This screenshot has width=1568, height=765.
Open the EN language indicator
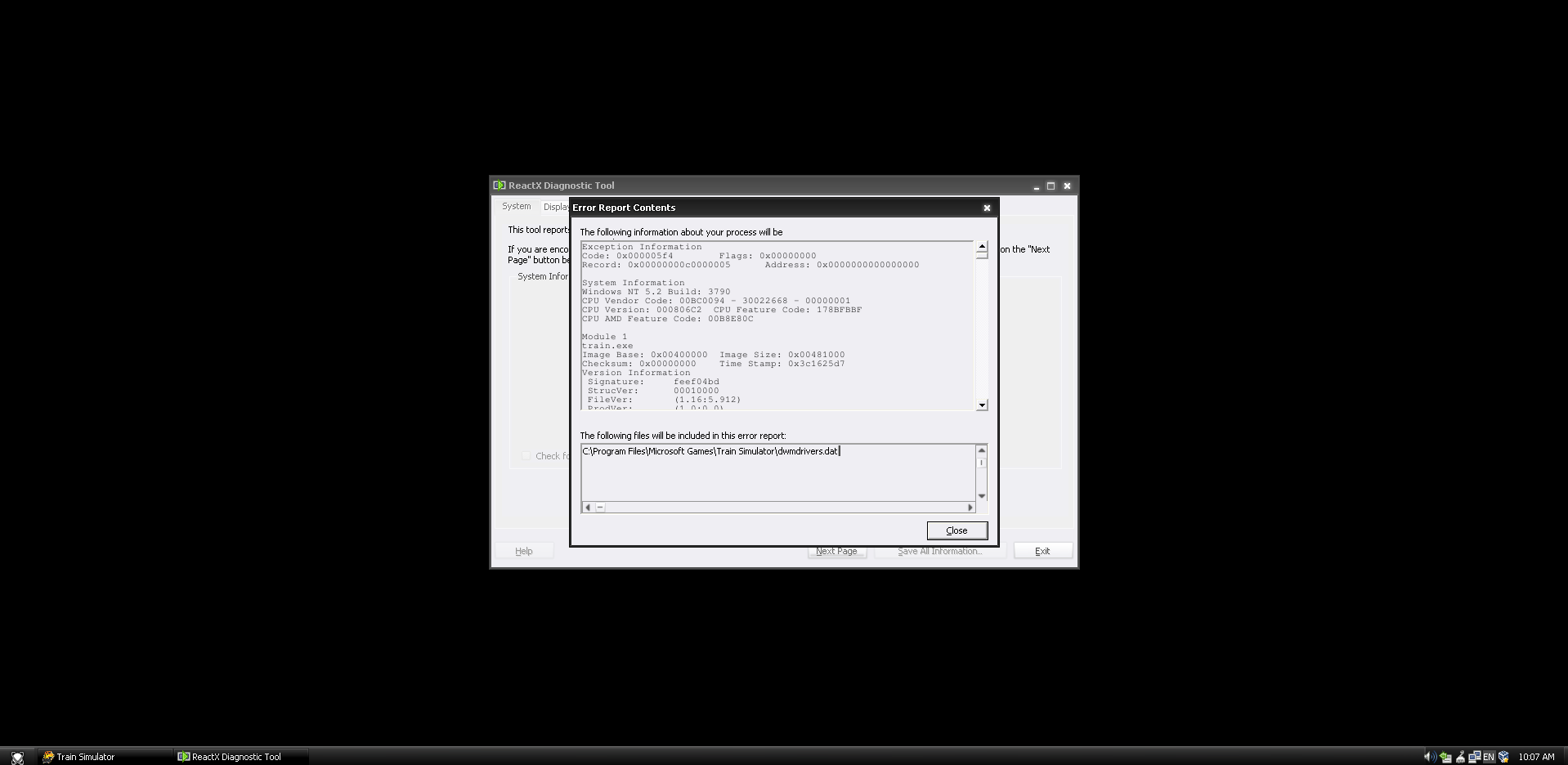pyautogui.click(x=1489, y=757)
